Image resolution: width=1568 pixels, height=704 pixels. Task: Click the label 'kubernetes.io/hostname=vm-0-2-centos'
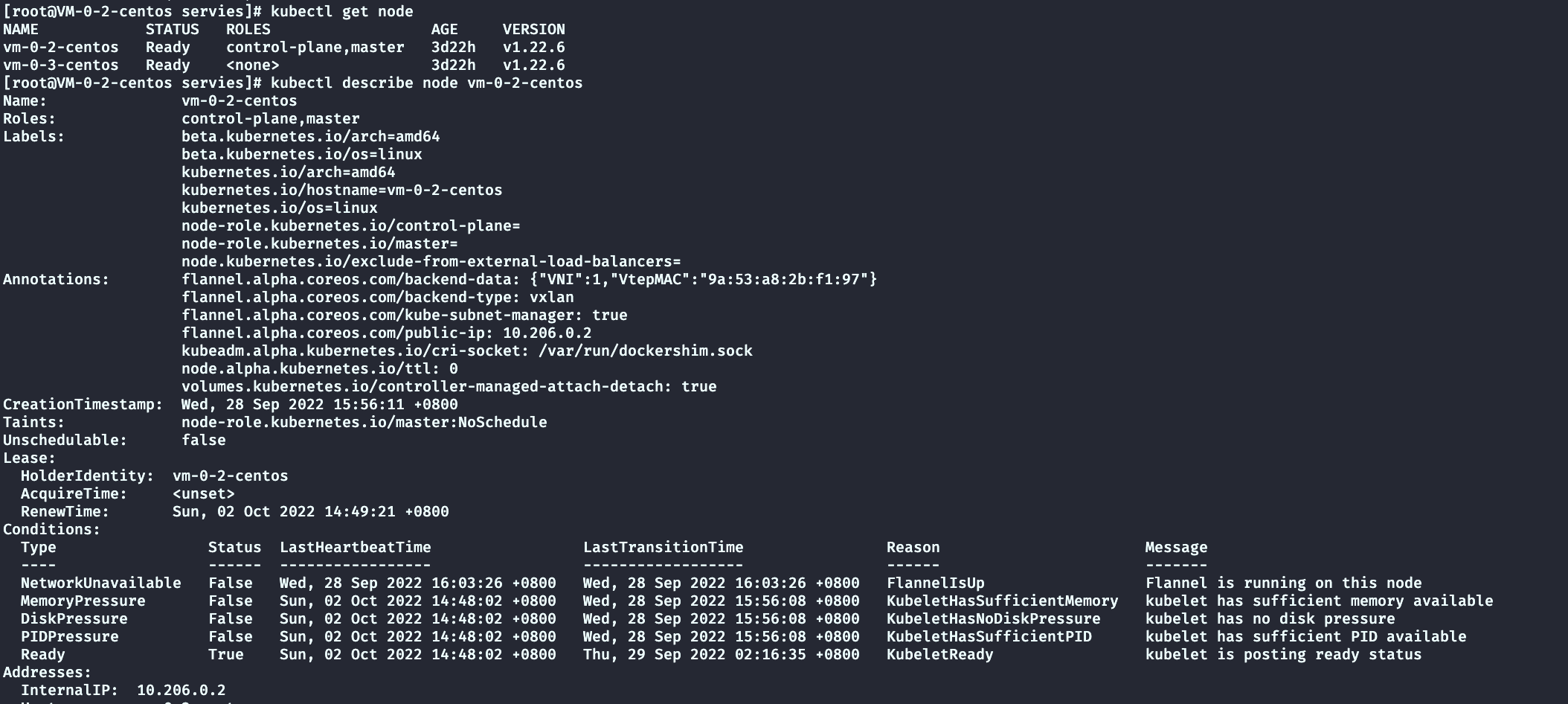coord(341,190)
